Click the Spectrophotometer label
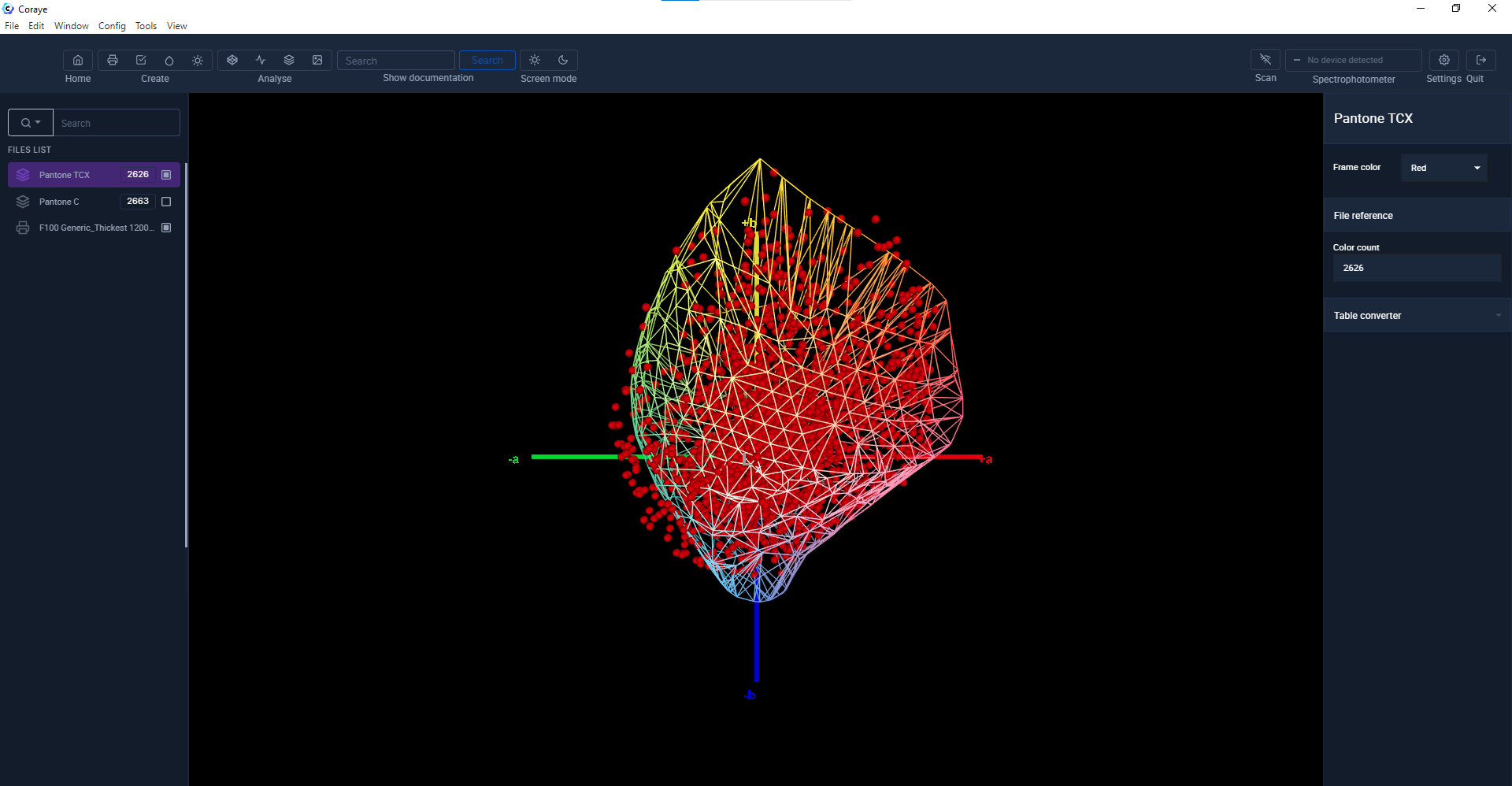 1354,80
